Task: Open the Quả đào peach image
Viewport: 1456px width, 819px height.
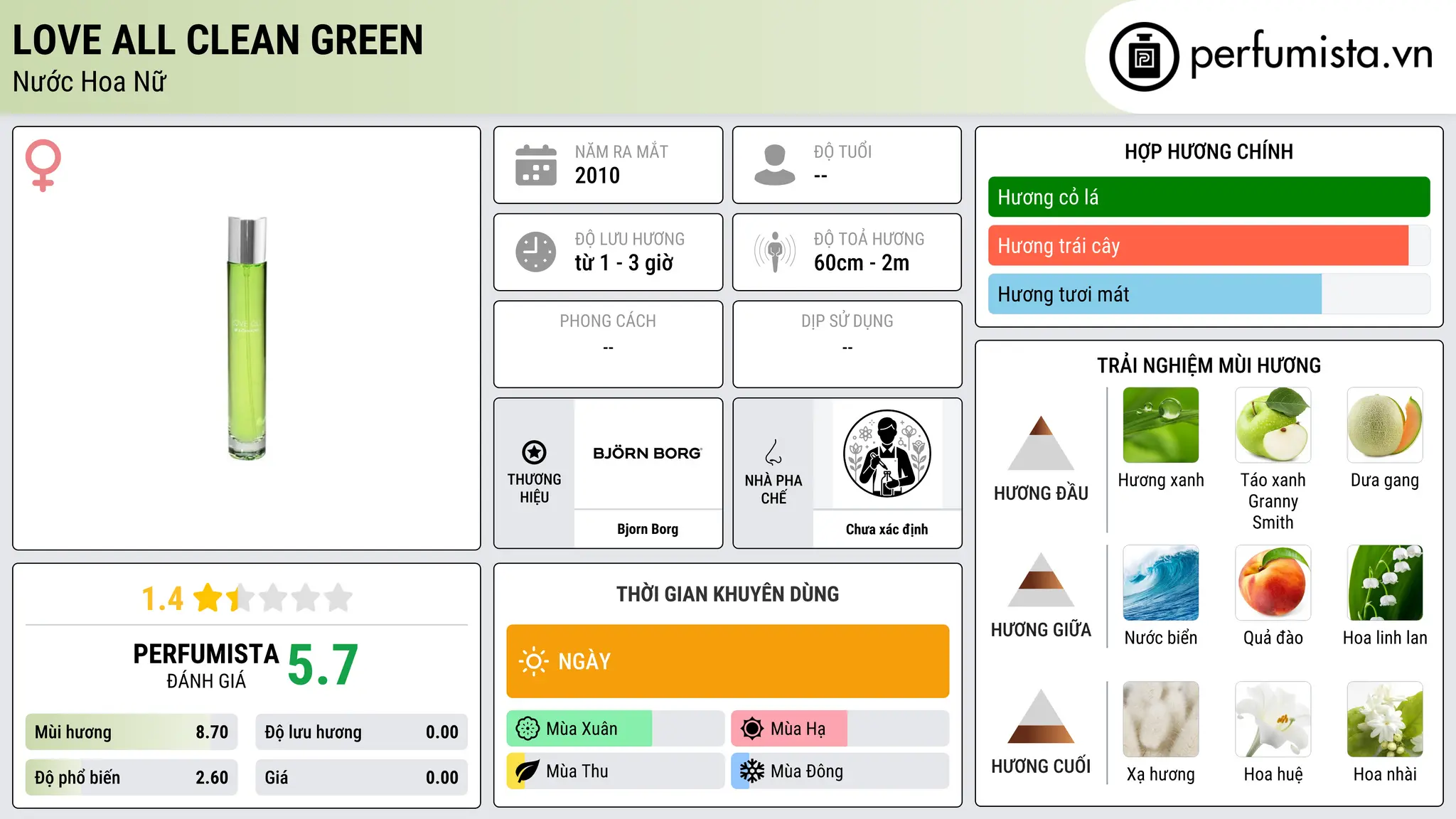Action: pos(1273,583)
